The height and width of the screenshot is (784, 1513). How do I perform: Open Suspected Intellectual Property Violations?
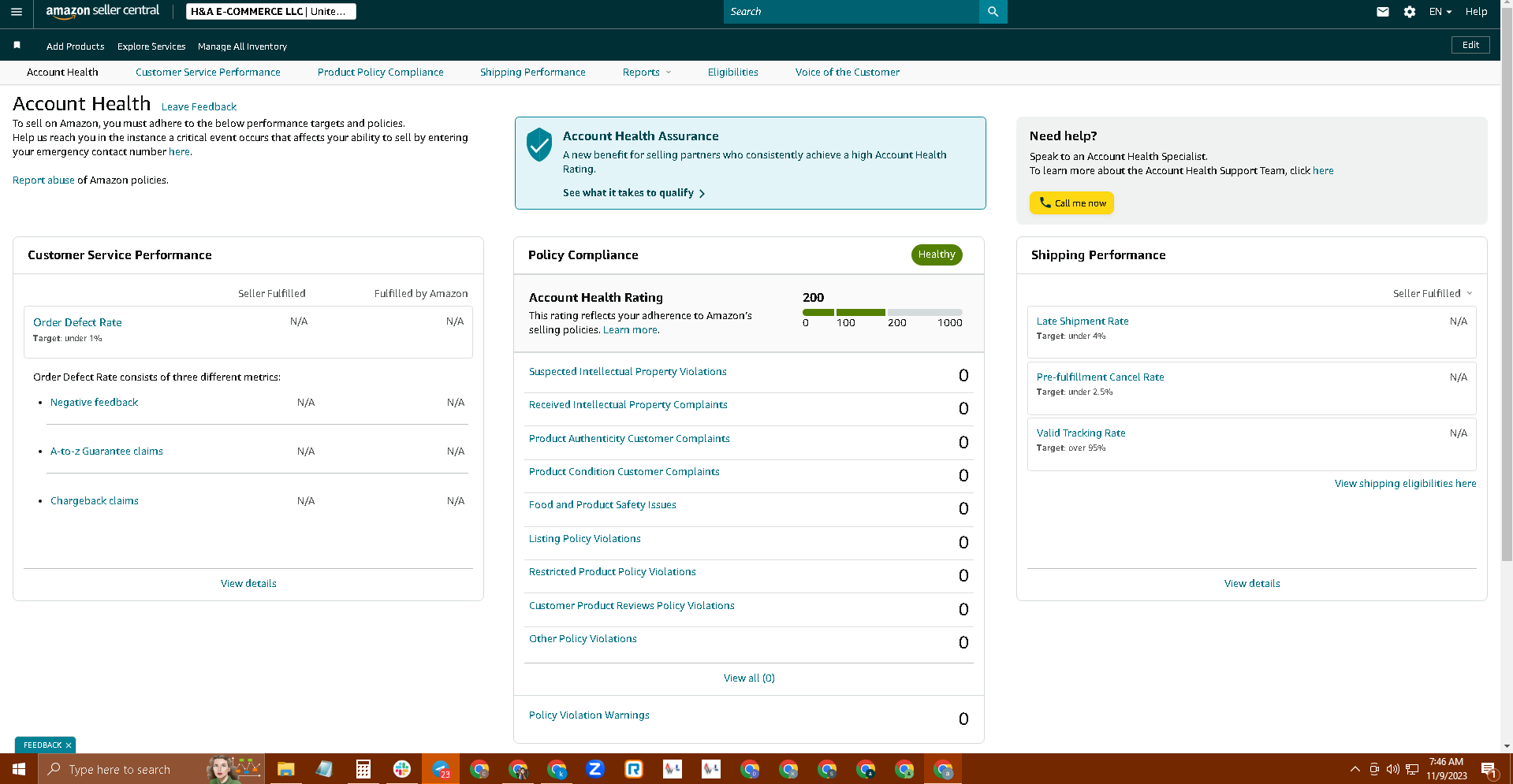click(x=628, y=372)
